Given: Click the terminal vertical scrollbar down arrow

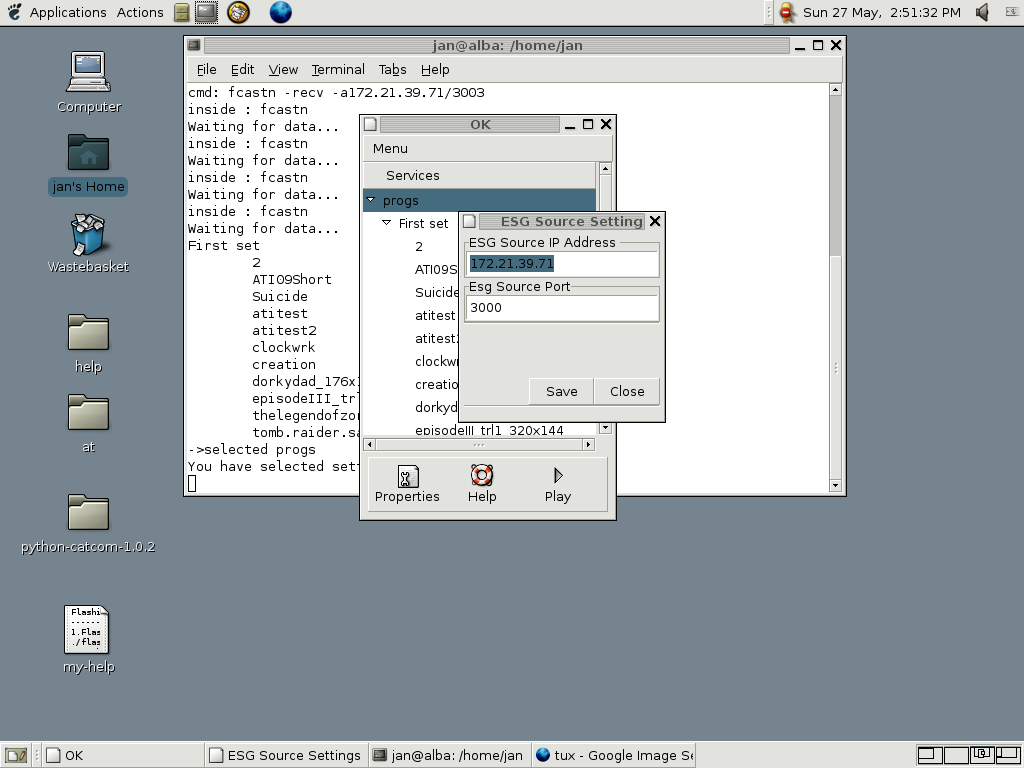Looking at the screenshot, I should (836, 486).
